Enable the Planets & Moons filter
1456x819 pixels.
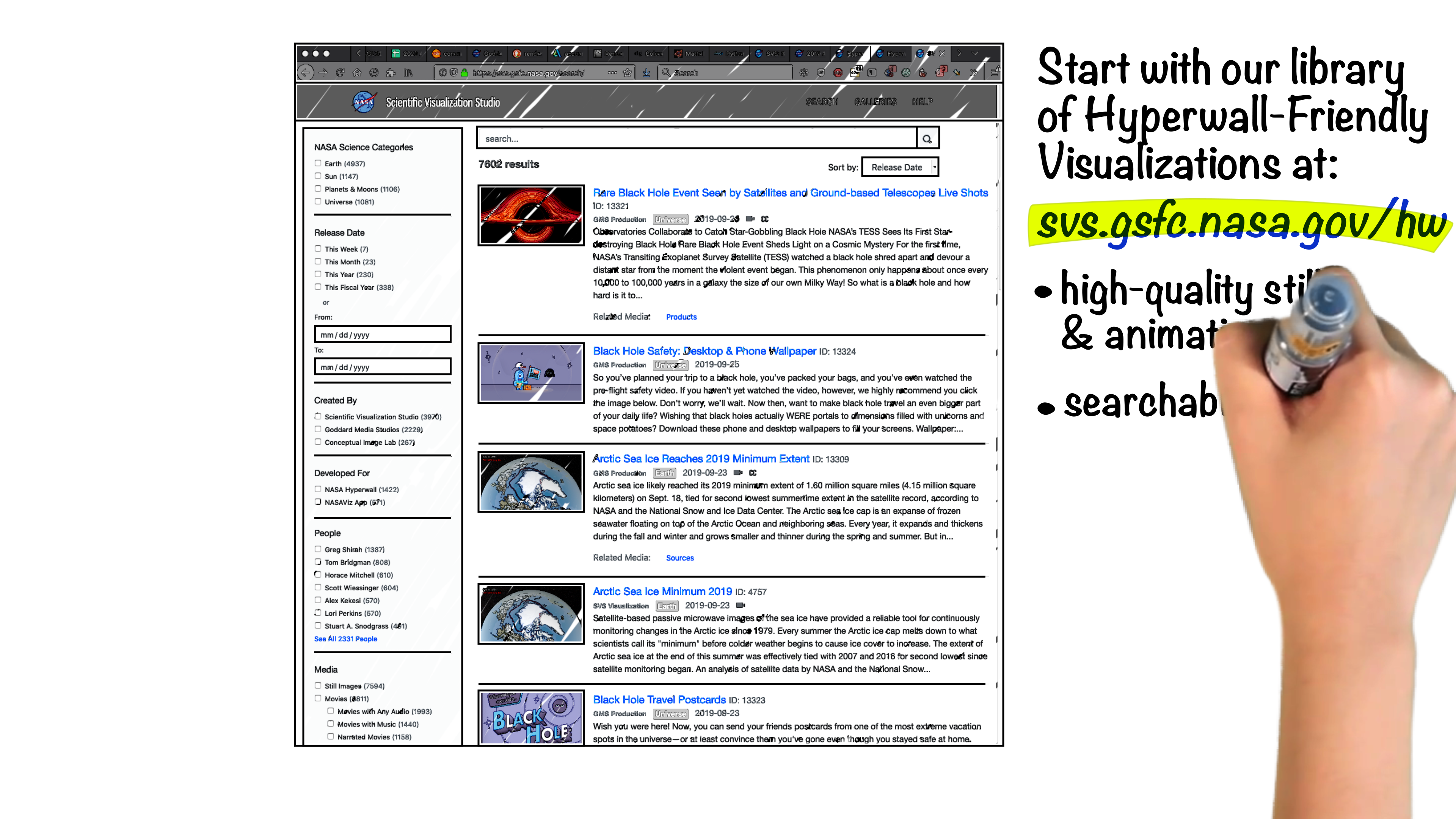click(x=318, y=189)
